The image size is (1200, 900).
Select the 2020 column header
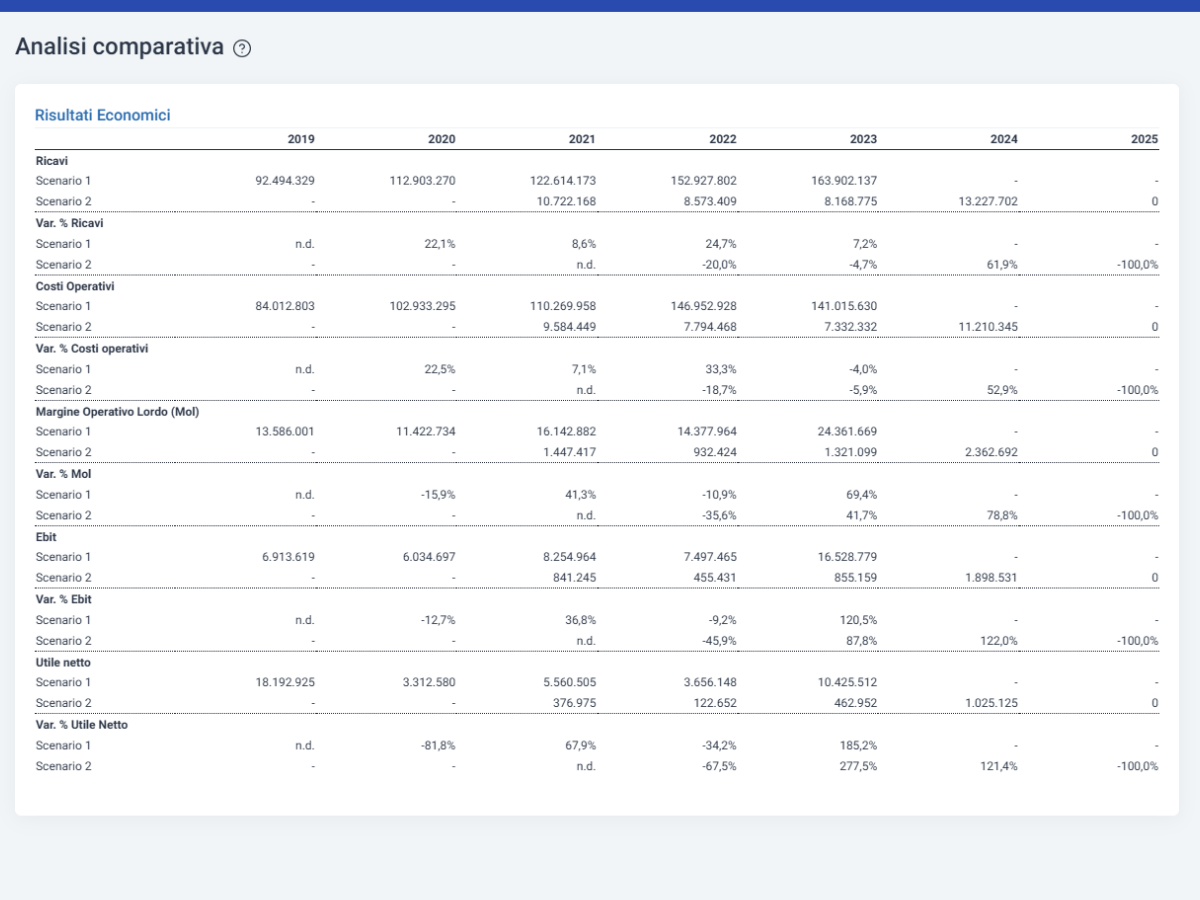(x=442, y=139)
